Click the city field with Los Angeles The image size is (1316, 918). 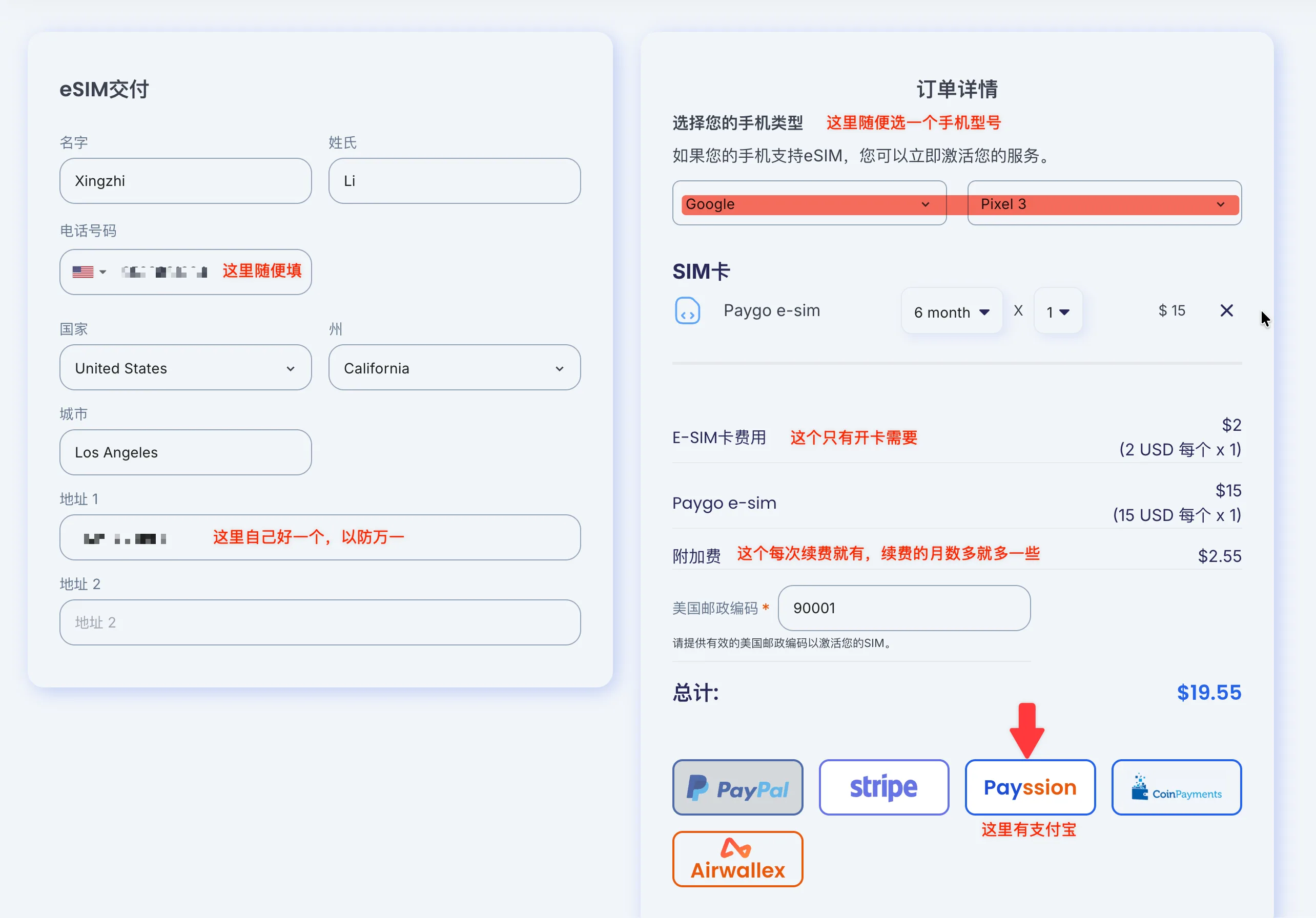pyautogui.click(x=185, y=452)
